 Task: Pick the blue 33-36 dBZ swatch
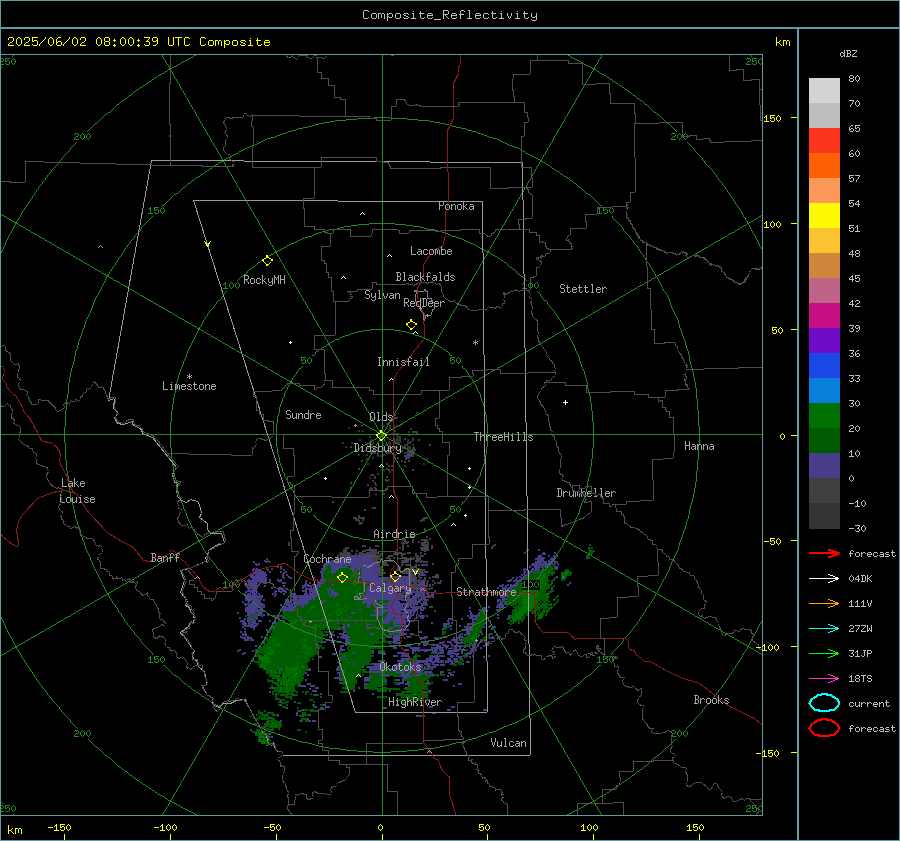point(824,365)
